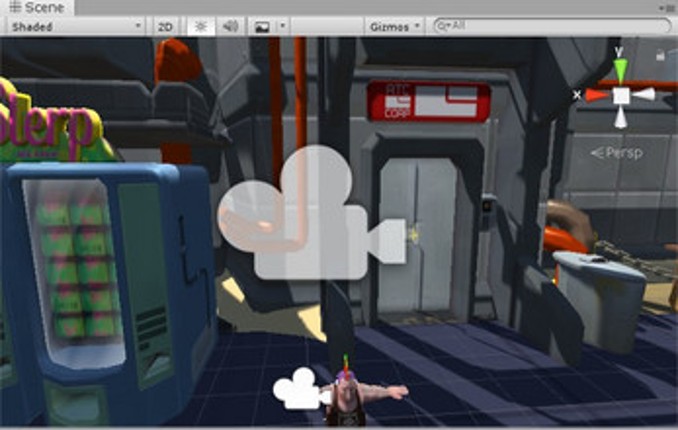Viewport: 678px width, 430px height.
Task: Click the green Y axis cone
Action: pyautogui.click(x=620, y=70)
